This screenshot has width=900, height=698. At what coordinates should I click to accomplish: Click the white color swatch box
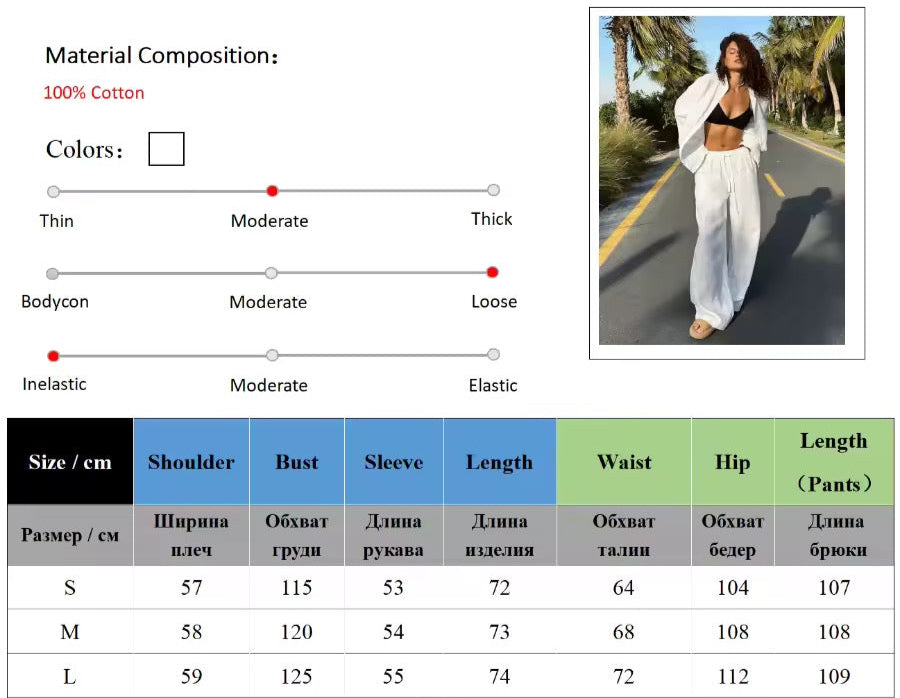(166, 149)
